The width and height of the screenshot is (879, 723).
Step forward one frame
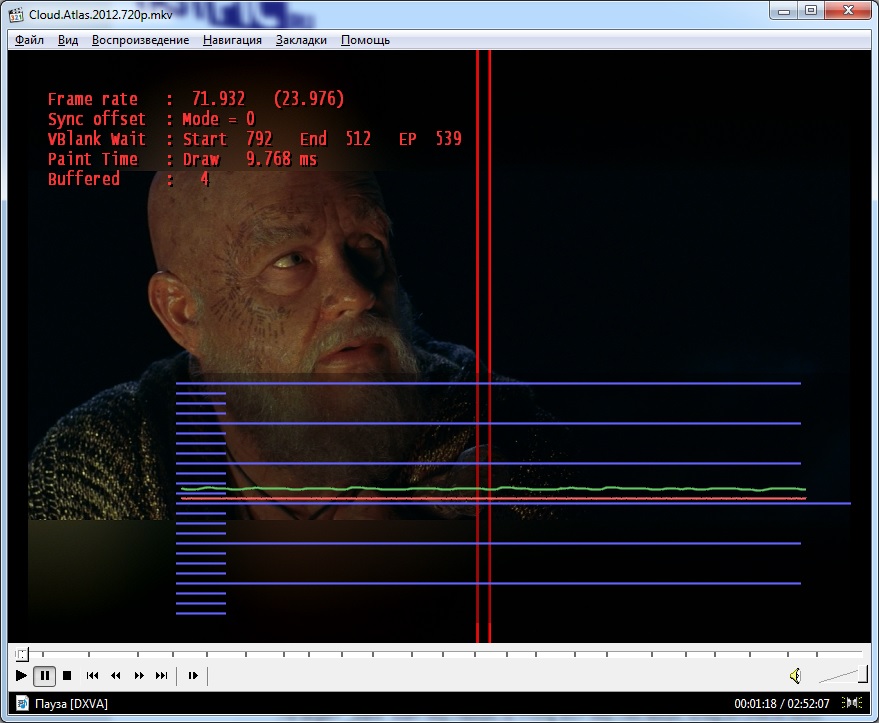[x=193, y=676]
